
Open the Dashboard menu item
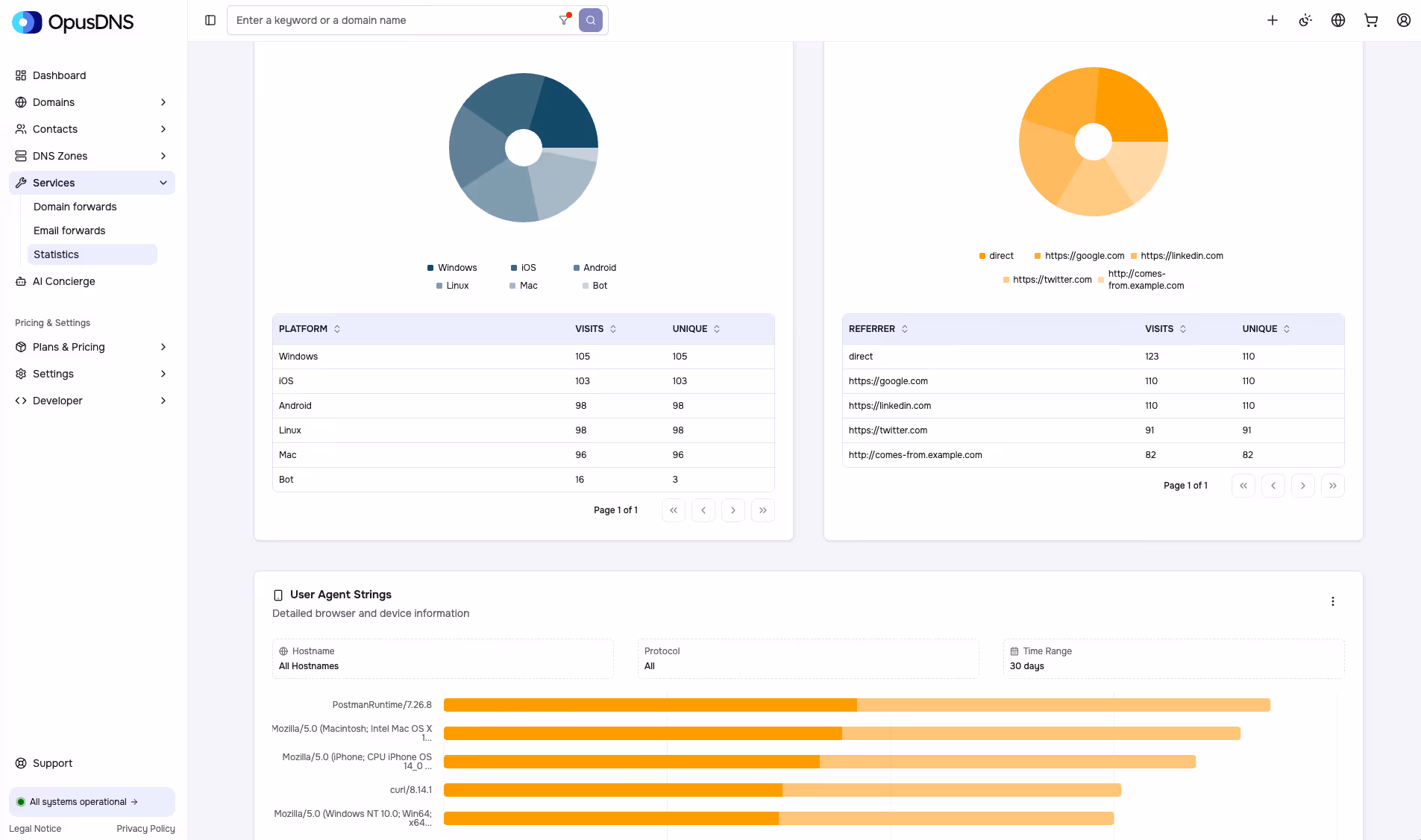click(59, 75)
